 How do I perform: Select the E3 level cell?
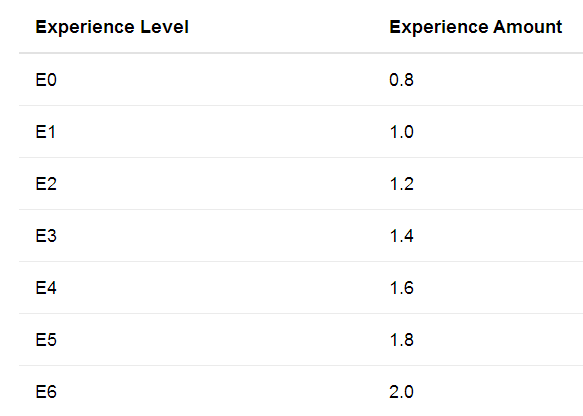[46, 236]
